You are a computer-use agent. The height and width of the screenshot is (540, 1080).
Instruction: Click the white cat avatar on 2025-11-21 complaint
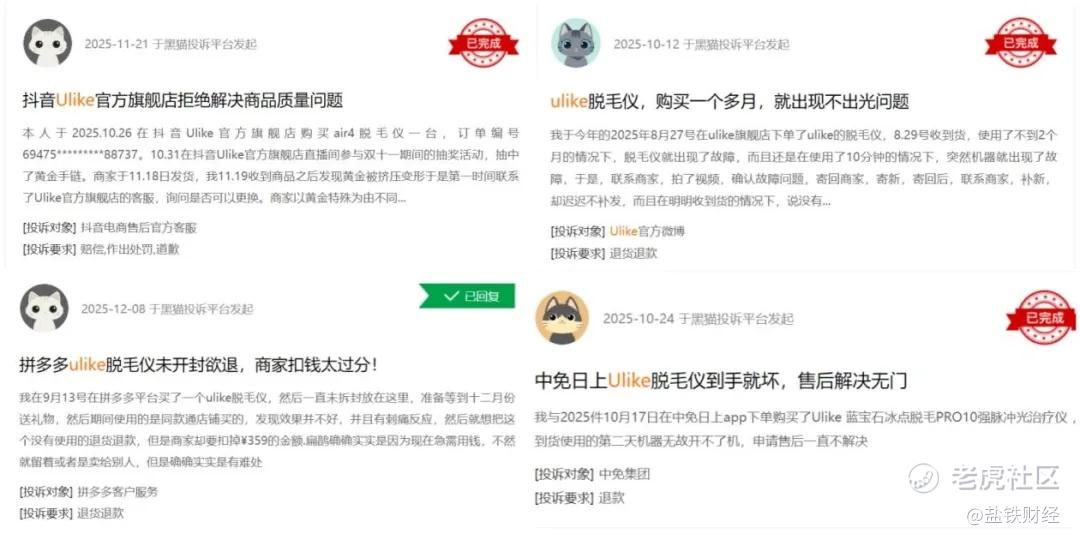click(x=48, y=43)
